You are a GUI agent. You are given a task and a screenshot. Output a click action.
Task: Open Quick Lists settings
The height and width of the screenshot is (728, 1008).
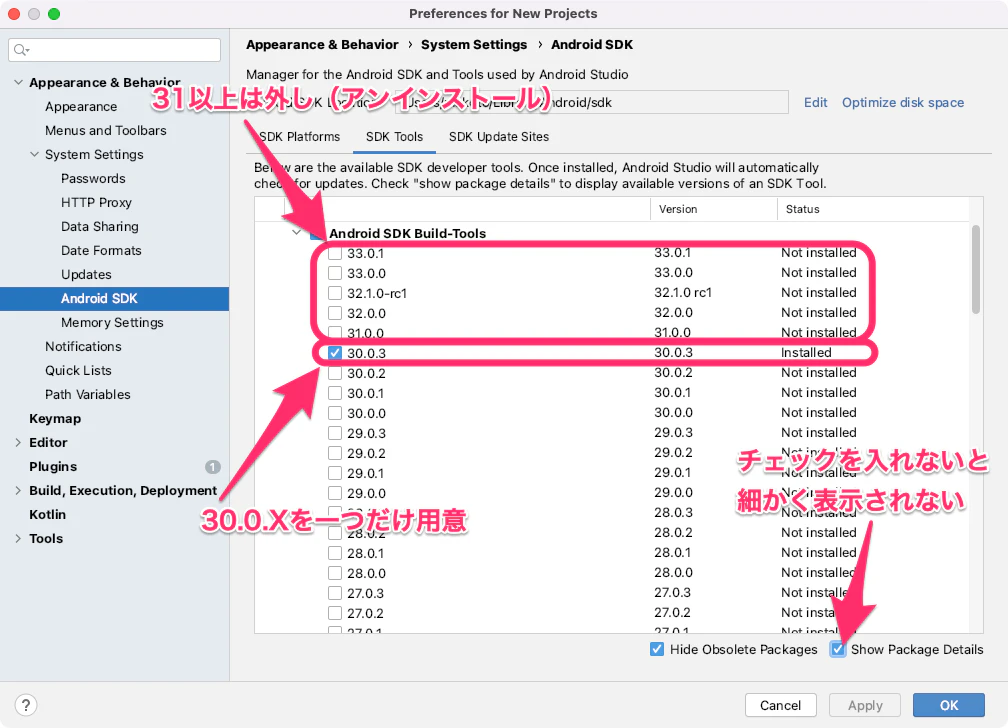tap(78, 370)
